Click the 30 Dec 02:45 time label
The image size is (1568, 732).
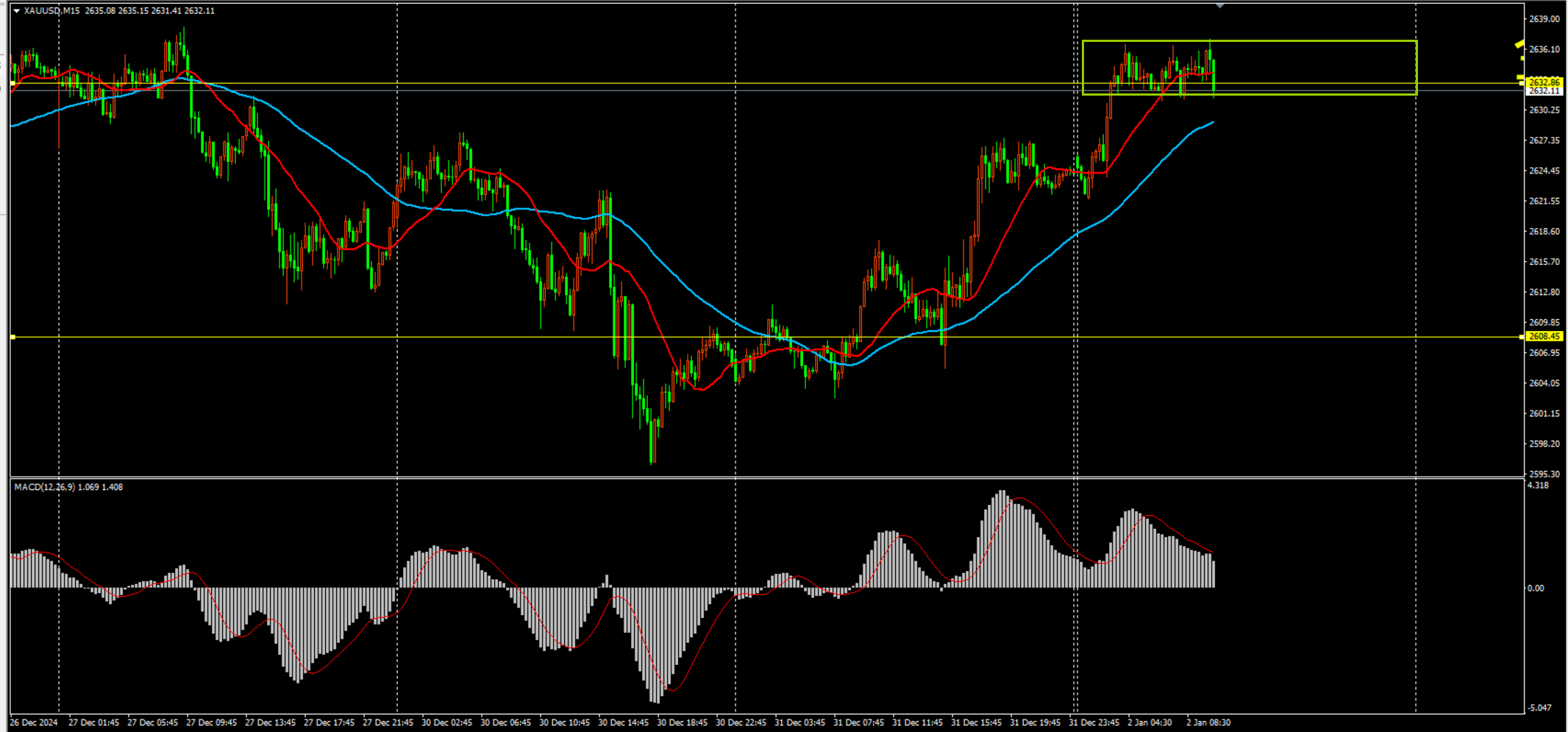tap(446, 722)
